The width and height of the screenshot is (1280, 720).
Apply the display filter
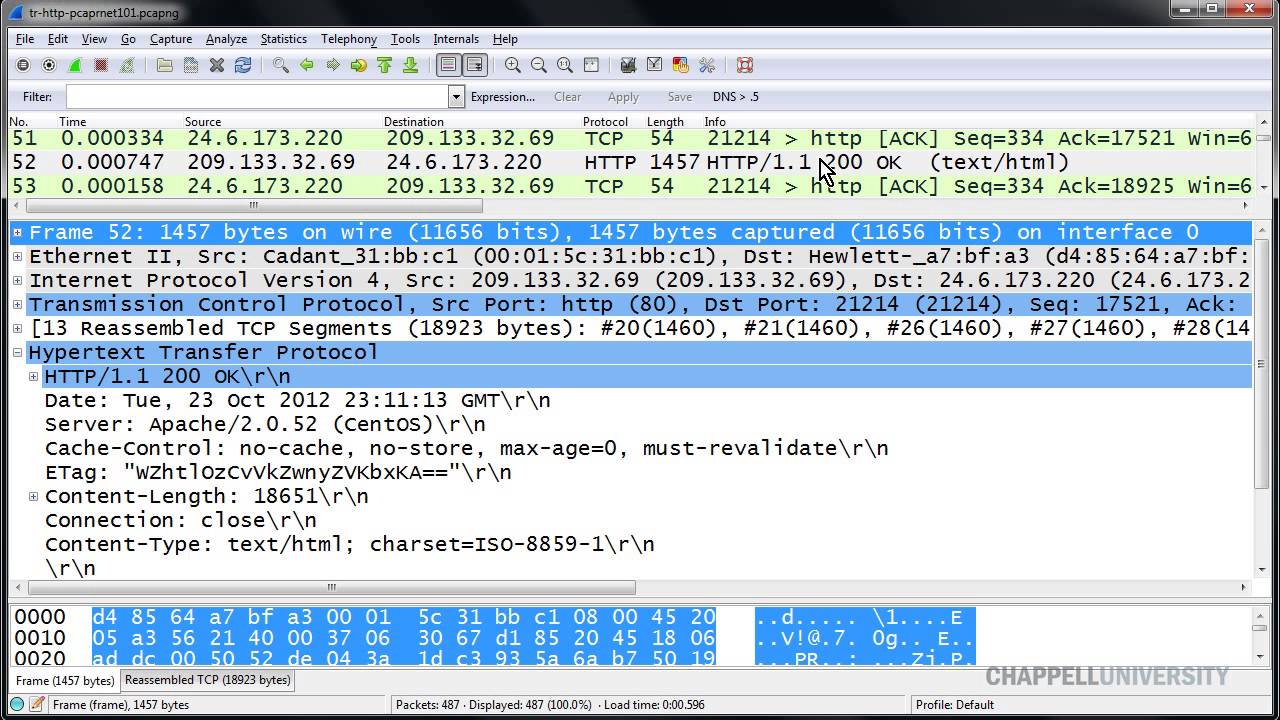[623, 97]
